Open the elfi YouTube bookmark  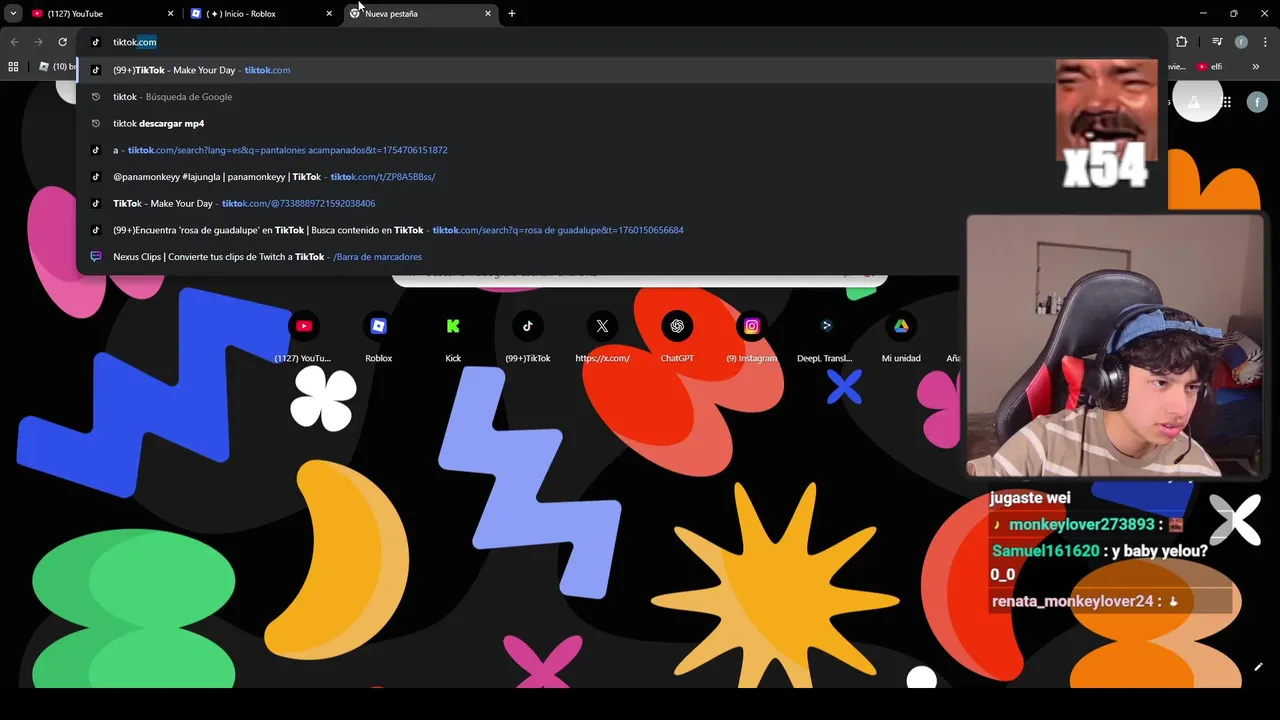1210,67
